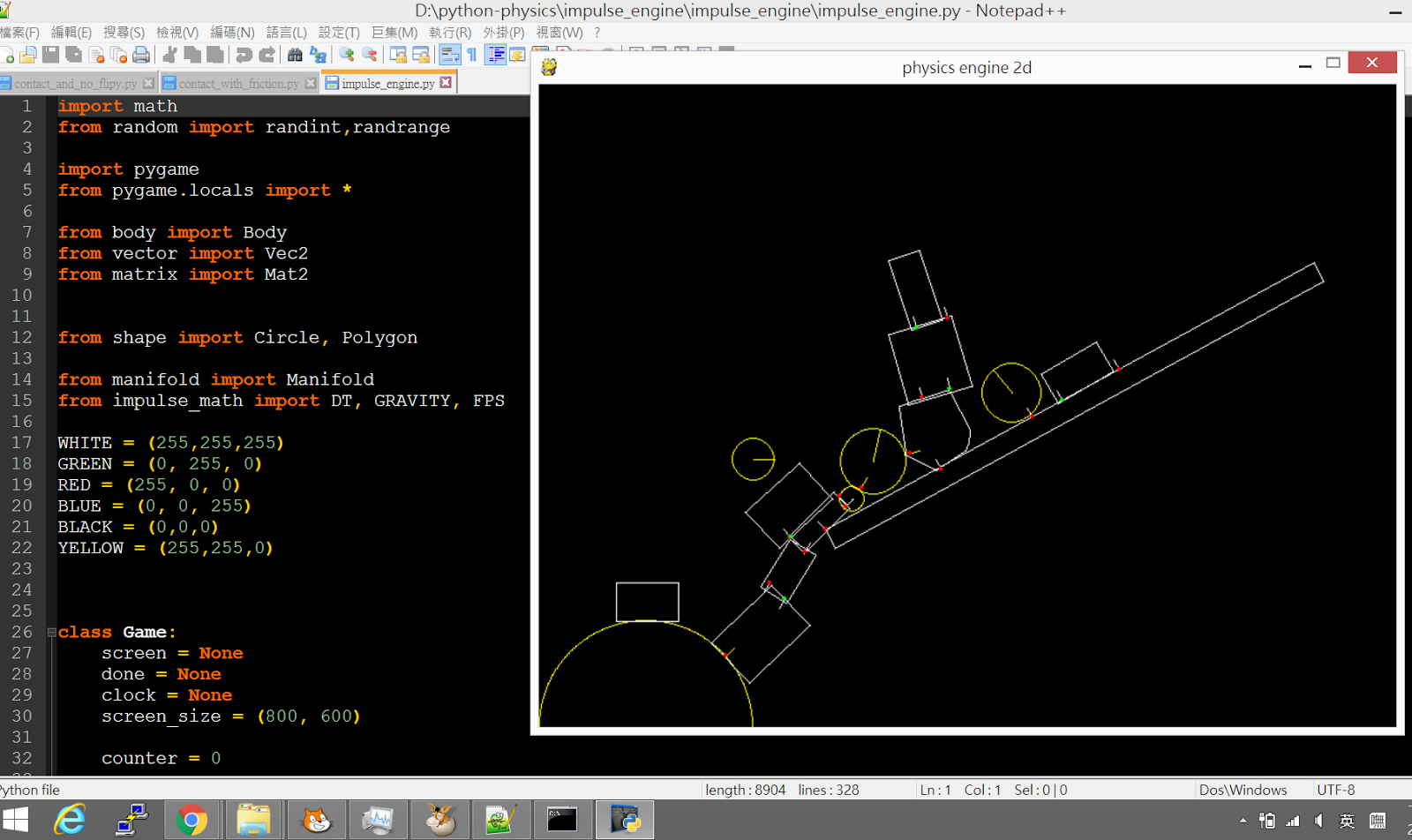1412x840 pixels.
Task: Open the 視窗(W) menu
Action: click(560, 33)
